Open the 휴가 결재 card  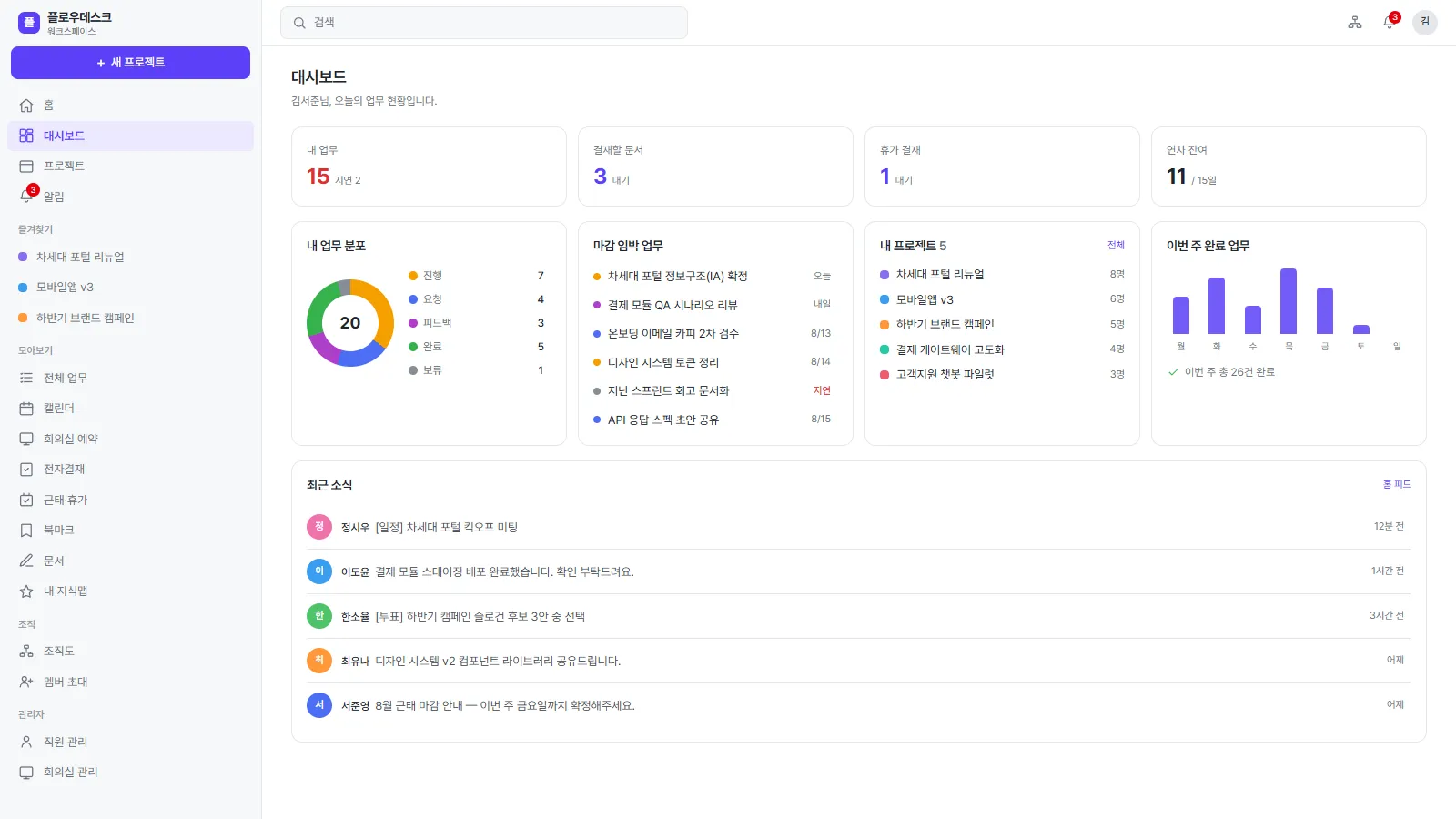tap(1002, 167)
